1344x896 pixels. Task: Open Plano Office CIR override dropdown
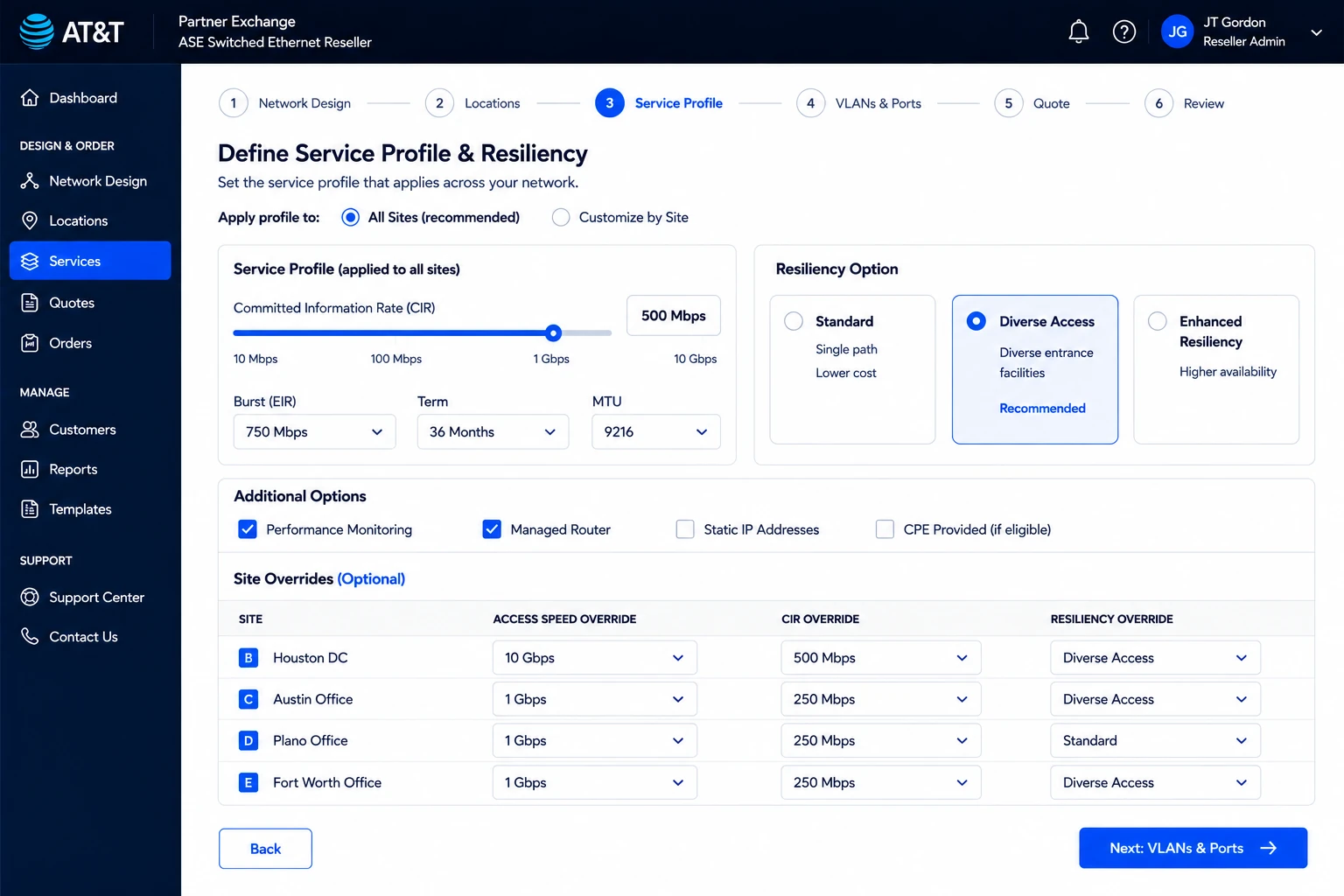881,740
